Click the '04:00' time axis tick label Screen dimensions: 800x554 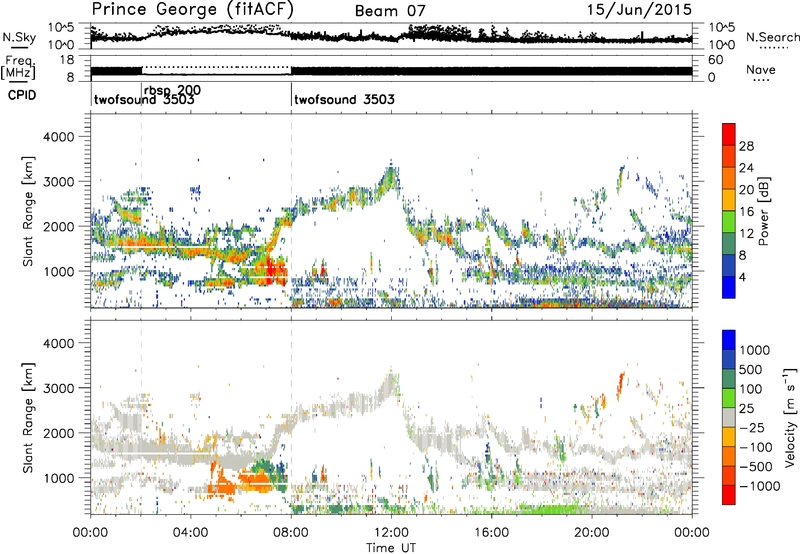(x=191, y=533)
